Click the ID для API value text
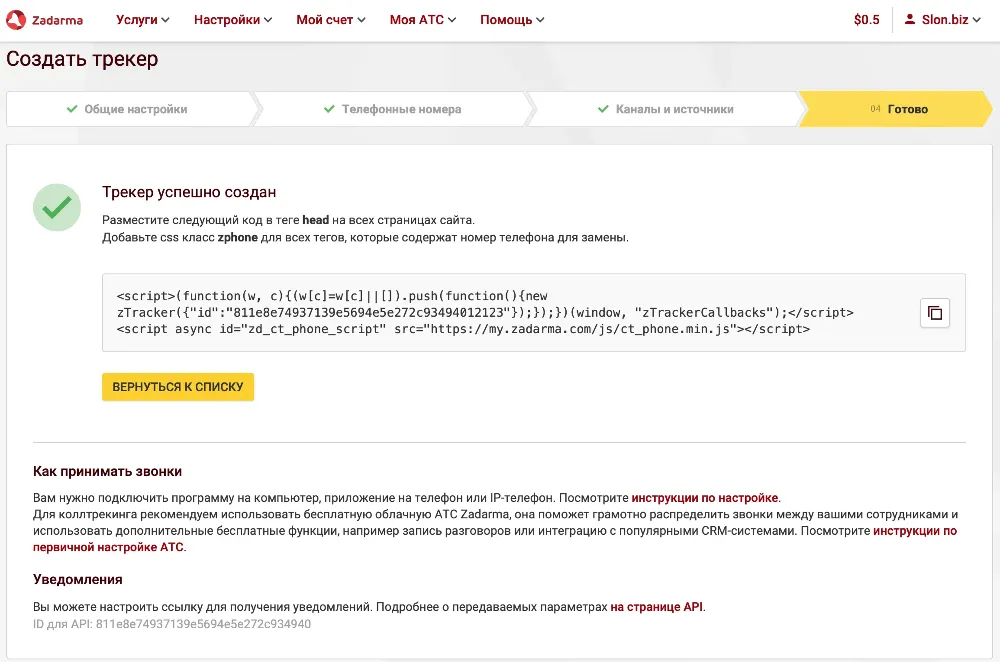 coord(203,624)
